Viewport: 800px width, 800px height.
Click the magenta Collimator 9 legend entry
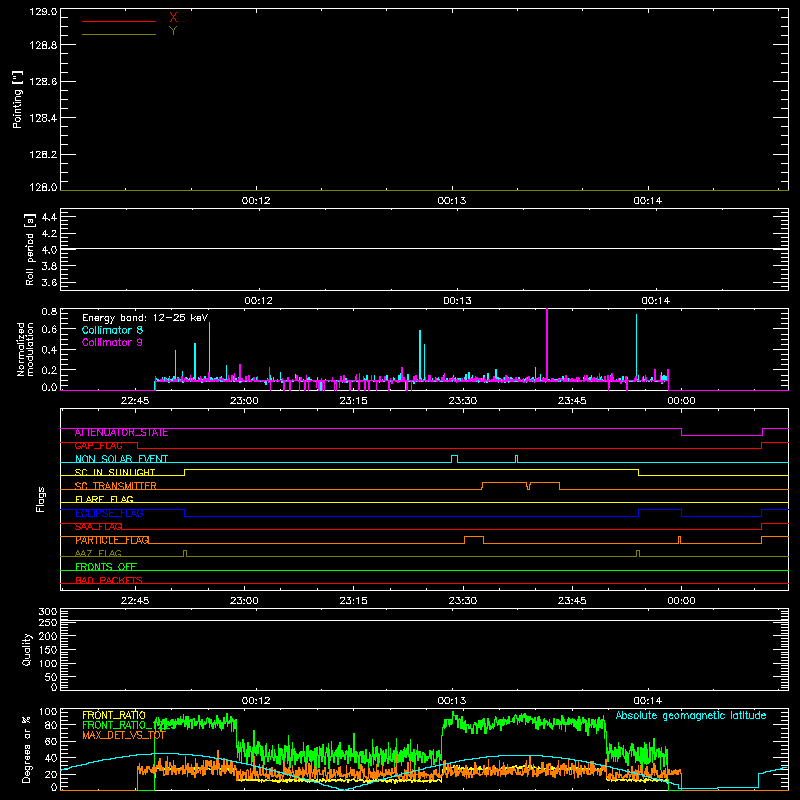112,342
